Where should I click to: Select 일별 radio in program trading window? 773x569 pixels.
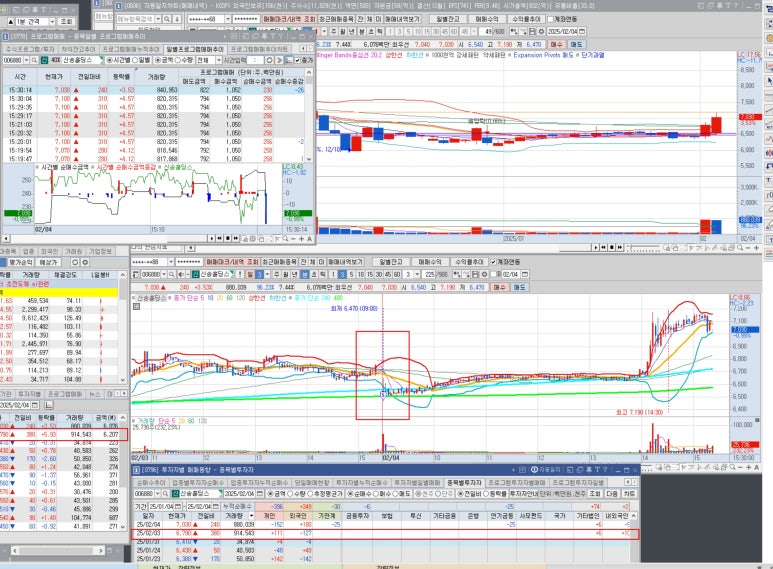(136, 60)
